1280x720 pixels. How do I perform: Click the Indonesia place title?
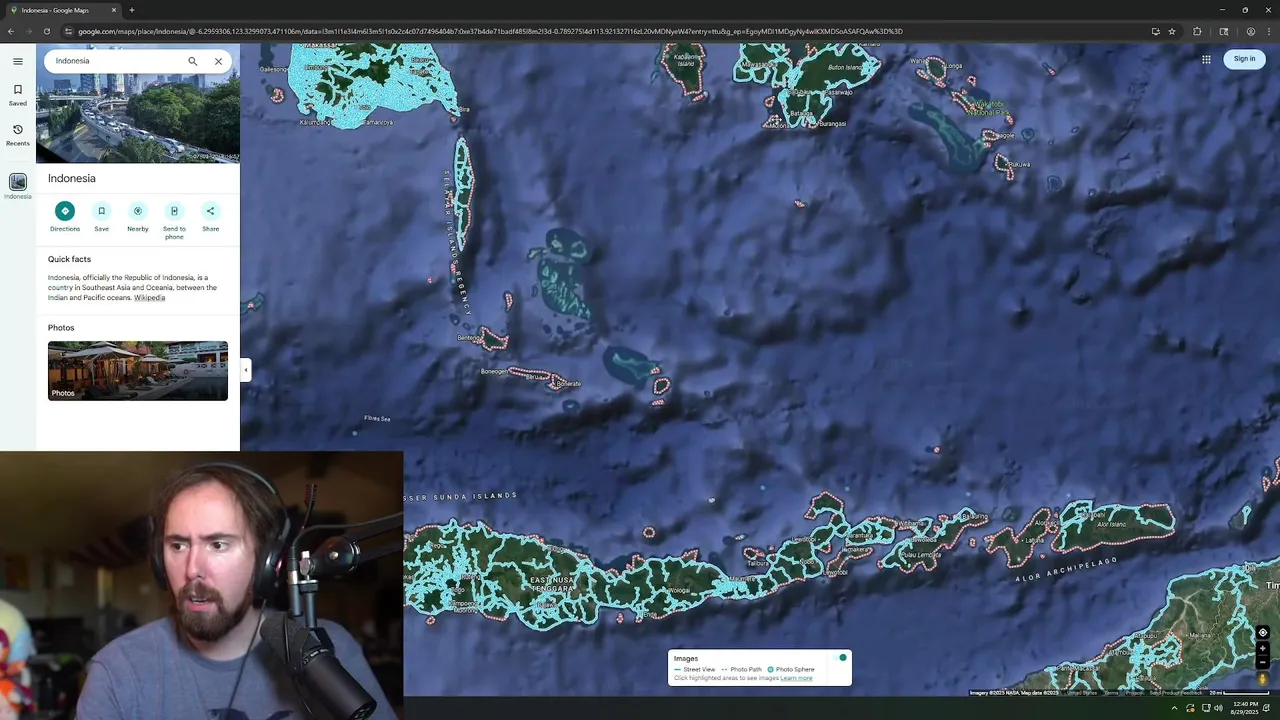pyautogui.click(x=72, y=178)
